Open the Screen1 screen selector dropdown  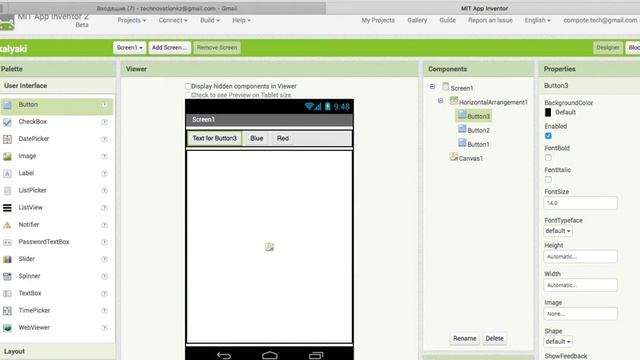click(129, 48)
